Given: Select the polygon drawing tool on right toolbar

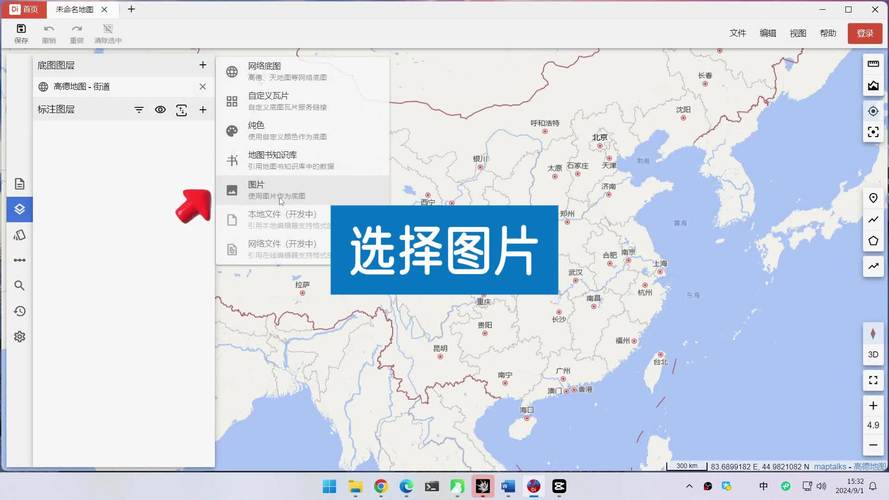Looking at the screenshot, I should coord(873,241).
